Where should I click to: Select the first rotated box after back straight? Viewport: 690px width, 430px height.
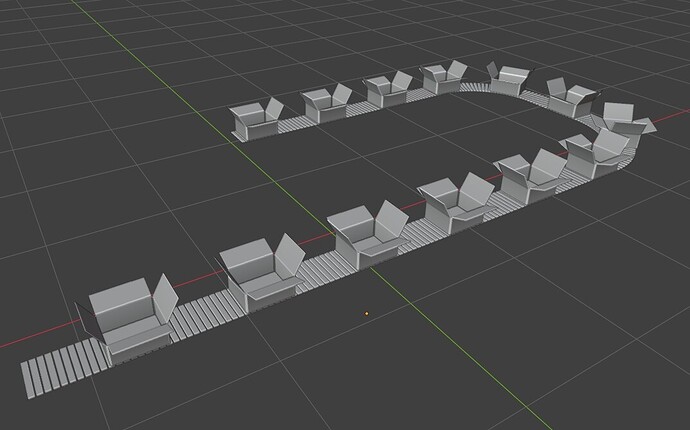(508, 79)
